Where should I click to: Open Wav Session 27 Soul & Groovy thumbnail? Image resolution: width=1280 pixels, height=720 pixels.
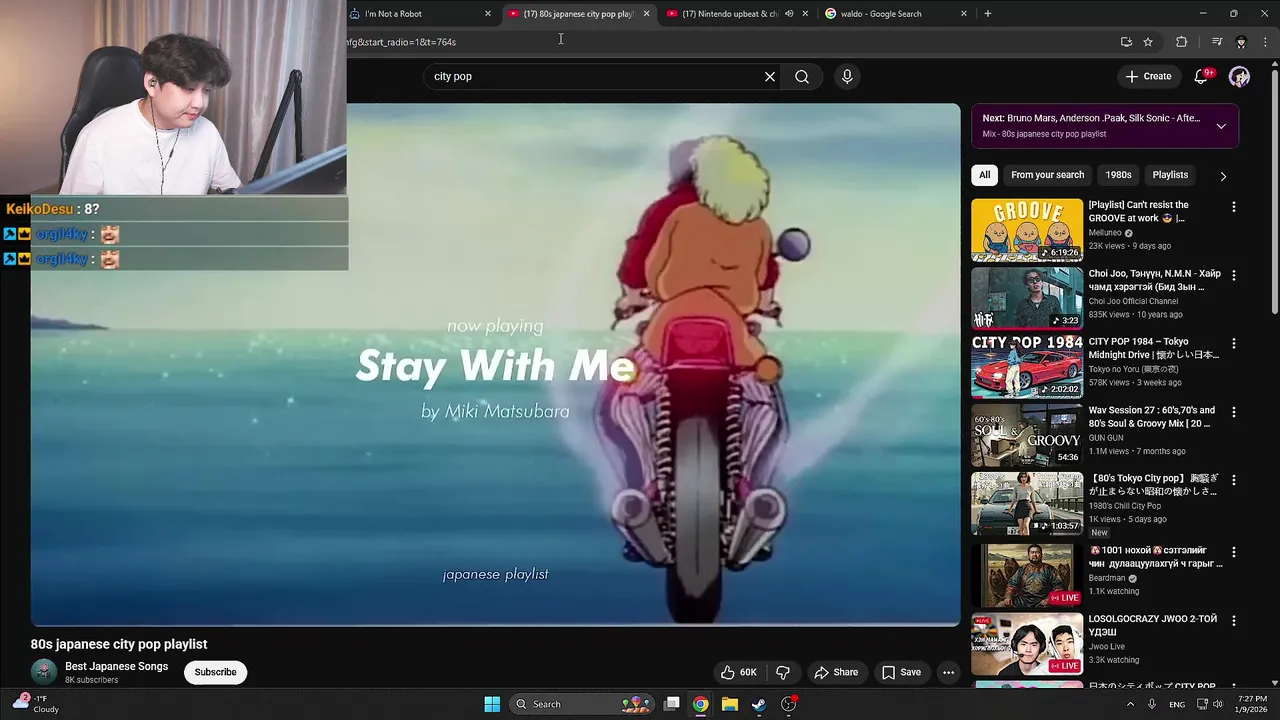(1027, 435)
